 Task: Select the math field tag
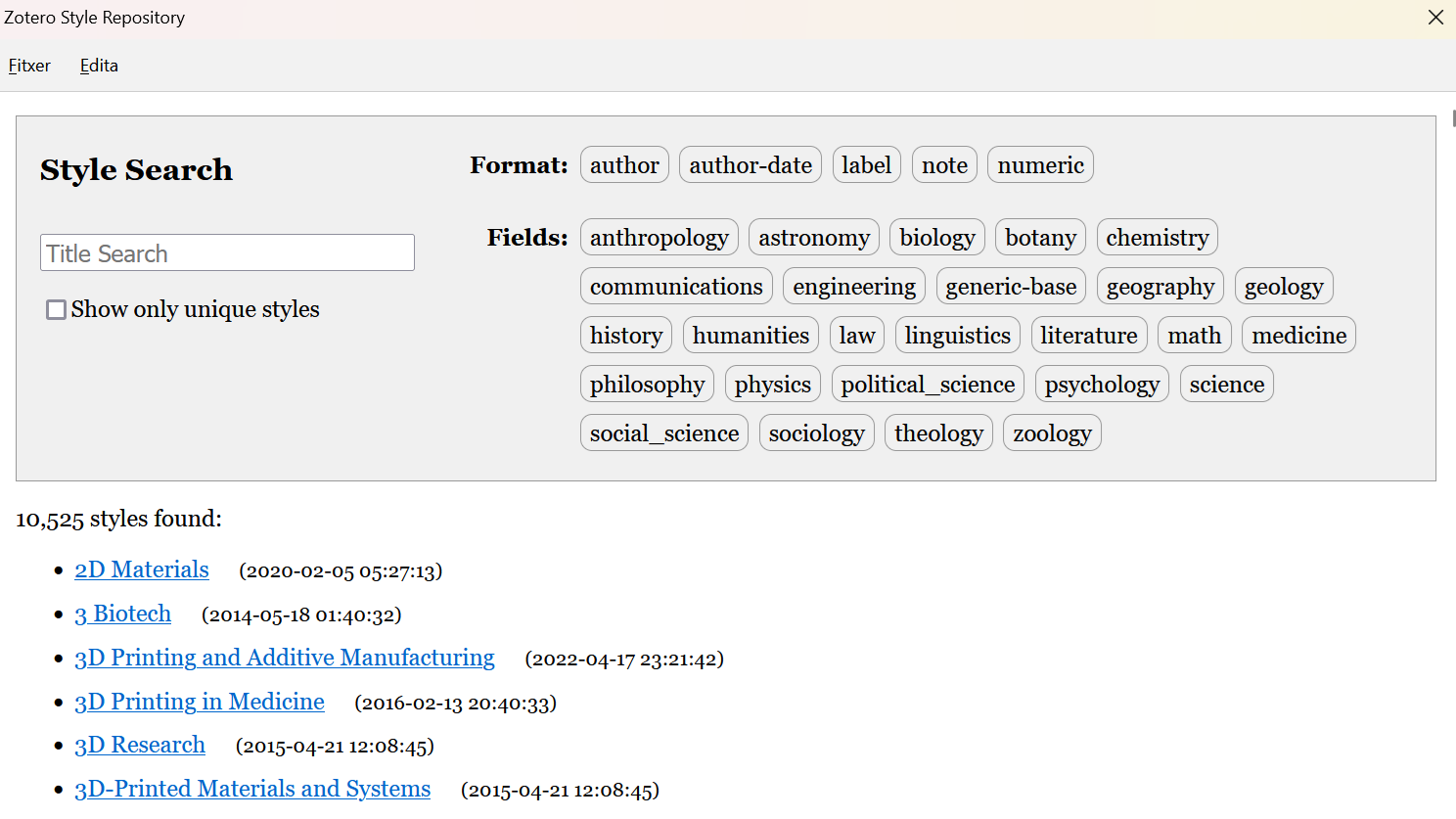pyautogui.click(x=1195, y=336)
